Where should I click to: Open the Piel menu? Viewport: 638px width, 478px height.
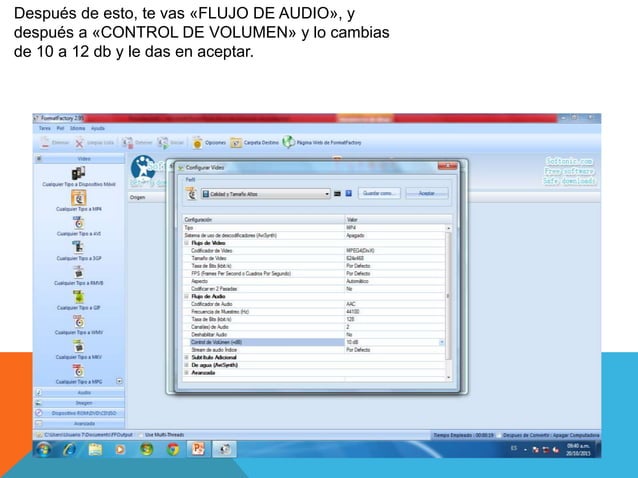point(60,129)
